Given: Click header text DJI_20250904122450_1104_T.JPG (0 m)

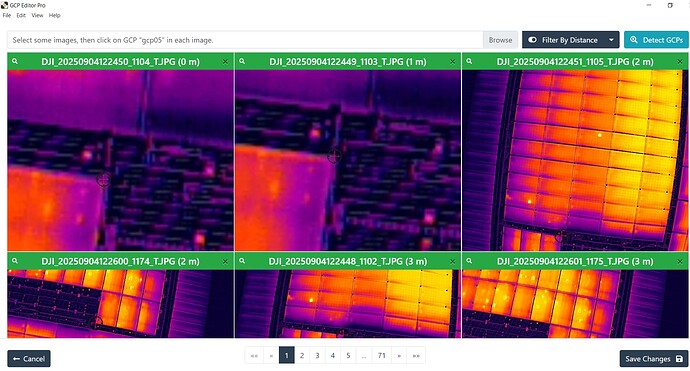Looking at the screenshot, I should click(121, 62).
